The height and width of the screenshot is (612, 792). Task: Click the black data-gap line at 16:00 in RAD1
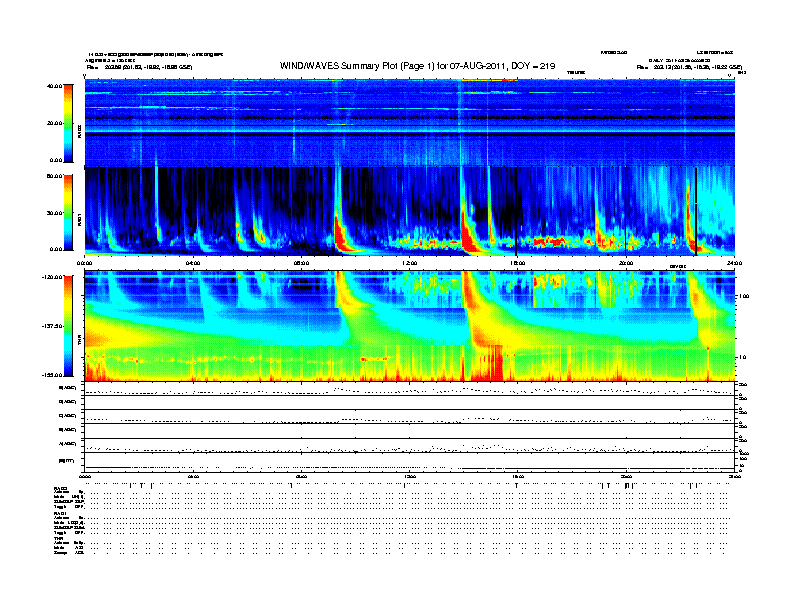click(x=516, y=212)
